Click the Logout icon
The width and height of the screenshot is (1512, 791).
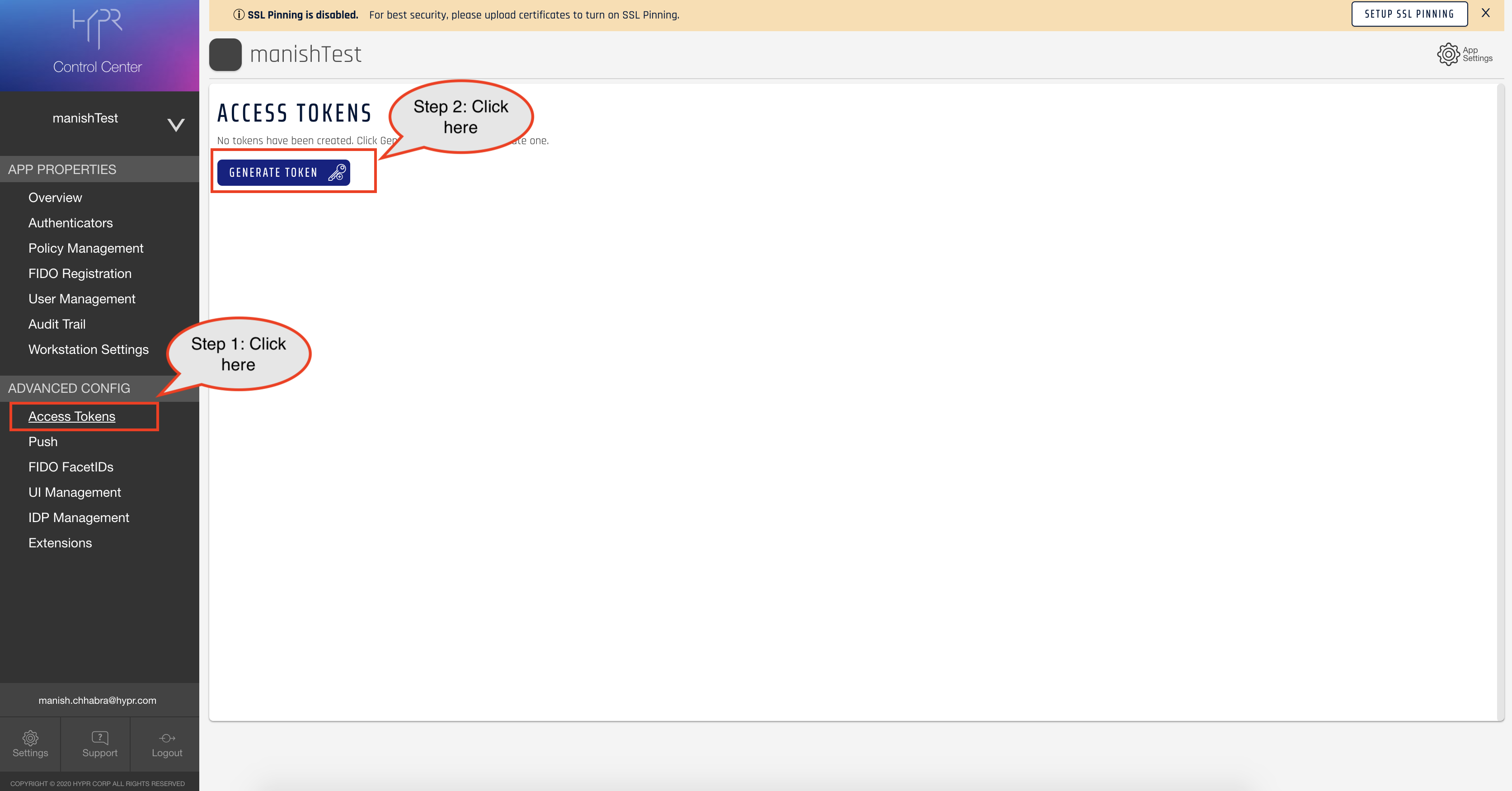click(167, 738)
